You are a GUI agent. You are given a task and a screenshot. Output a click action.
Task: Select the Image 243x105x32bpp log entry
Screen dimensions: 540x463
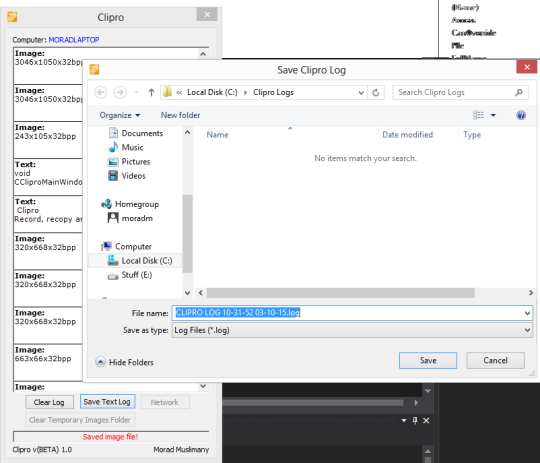coord(48,140)
